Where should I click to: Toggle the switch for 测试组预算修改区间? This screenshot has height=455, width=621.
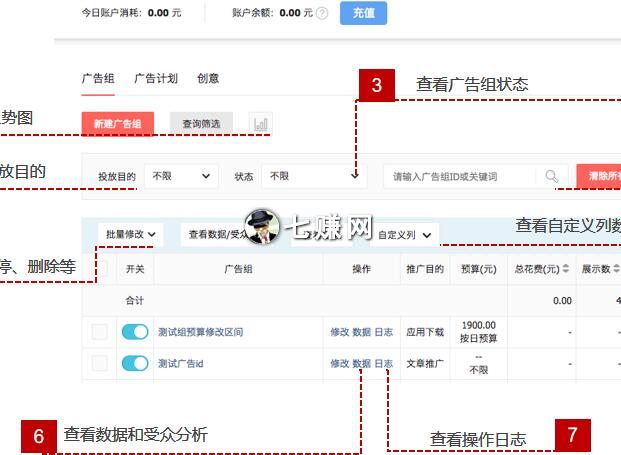tap(135, 332)
